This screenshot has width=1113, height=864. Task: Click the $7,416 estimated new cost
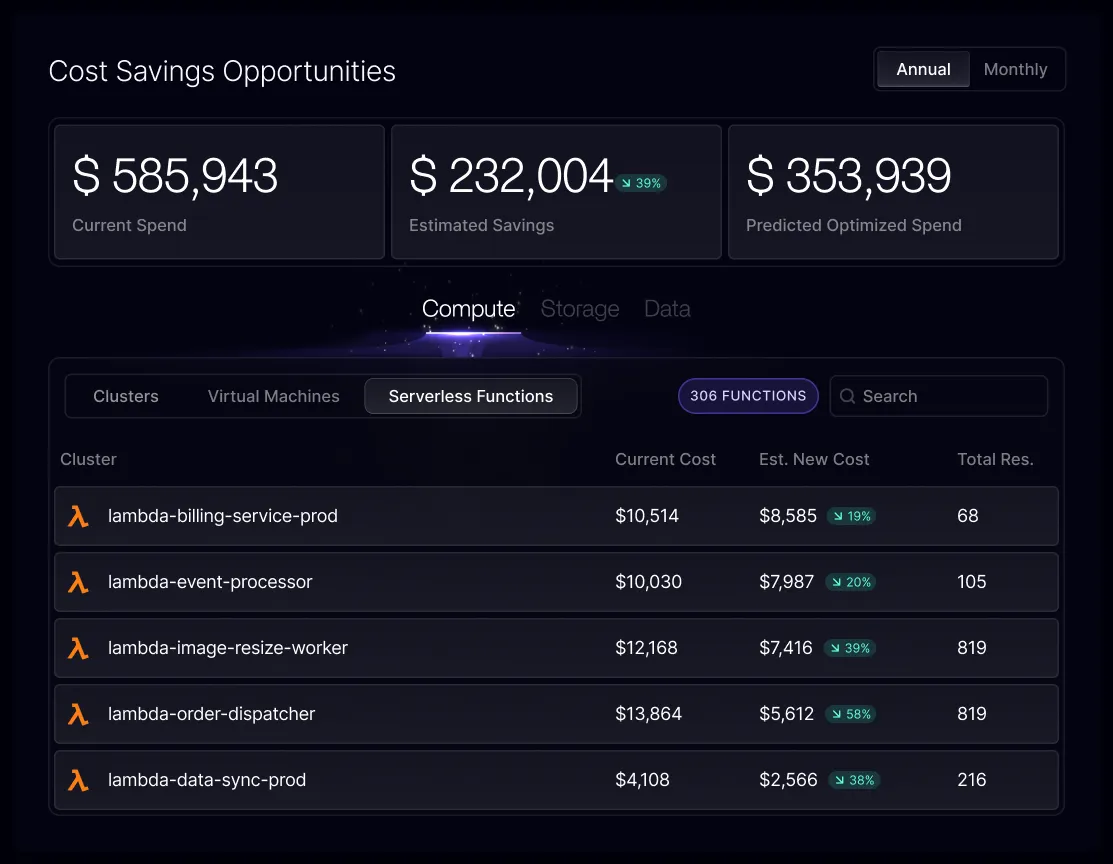pyautogui.click(x=786, y=648)
